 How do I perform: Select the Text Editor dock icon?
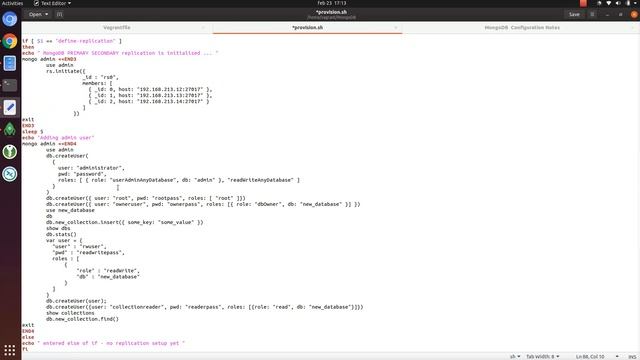click(x=10, y=107)
